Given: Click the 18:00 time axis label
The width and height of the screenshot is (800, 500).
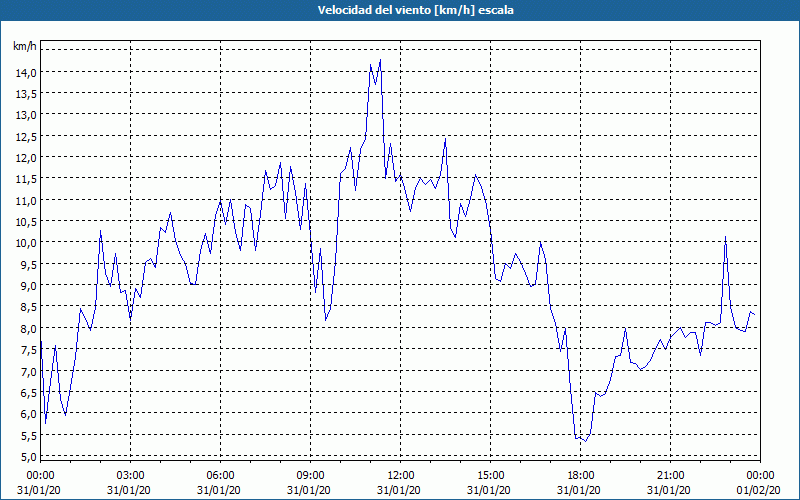Looking at the screenshot, I should [580, 476].
